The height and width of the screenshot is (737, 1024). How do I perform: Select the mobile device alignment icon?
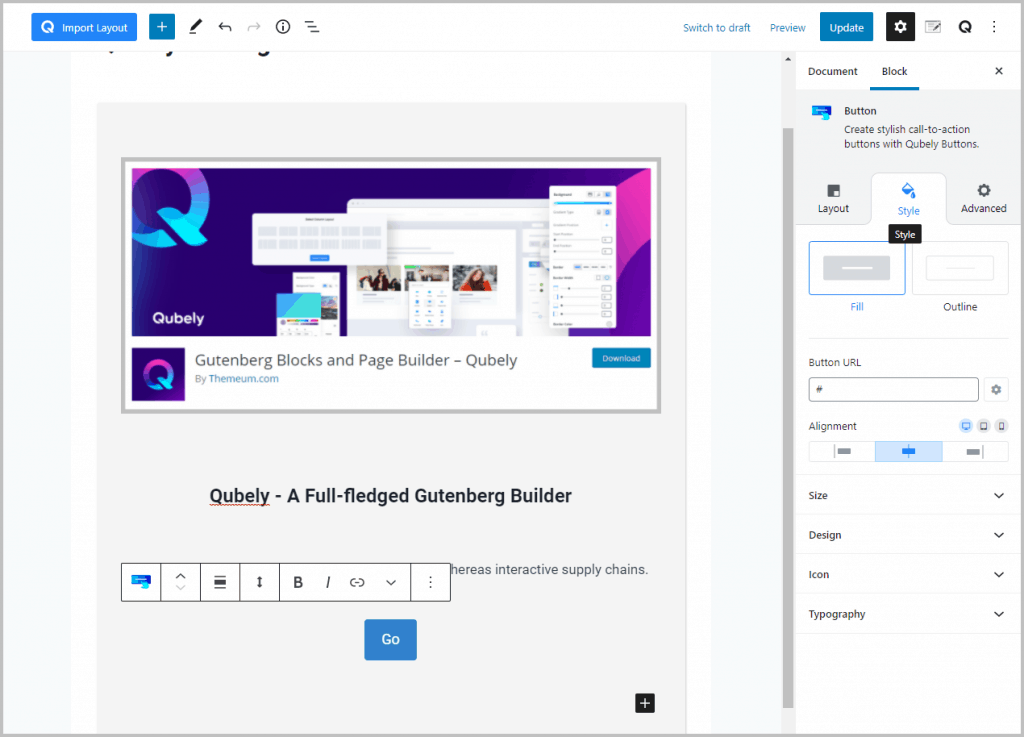tap(1001, 426)
